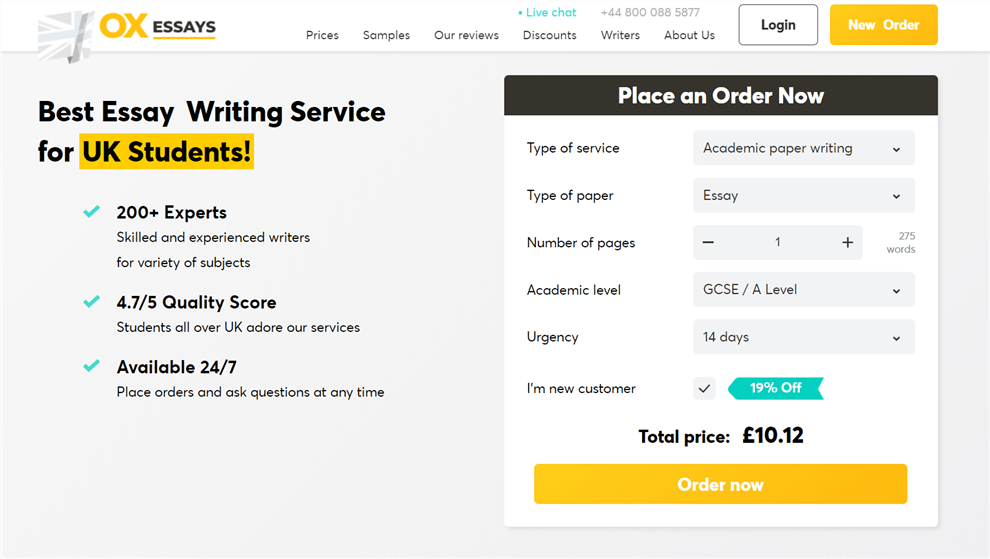990x559 pixels.
Task: Click the checkmark icon beside Available 24/7
Action: coord(92,366)
